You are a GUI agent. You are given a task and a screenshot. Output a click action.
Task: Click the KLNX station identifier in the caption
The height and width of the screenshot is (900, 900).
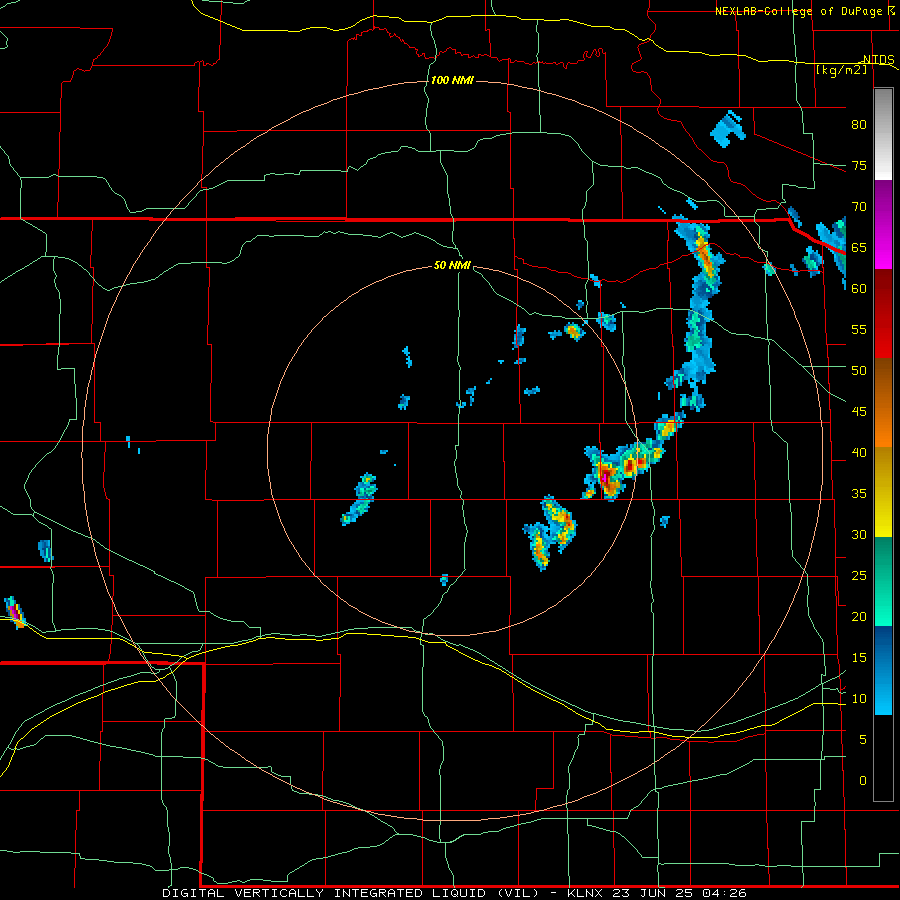pos(585,893)
